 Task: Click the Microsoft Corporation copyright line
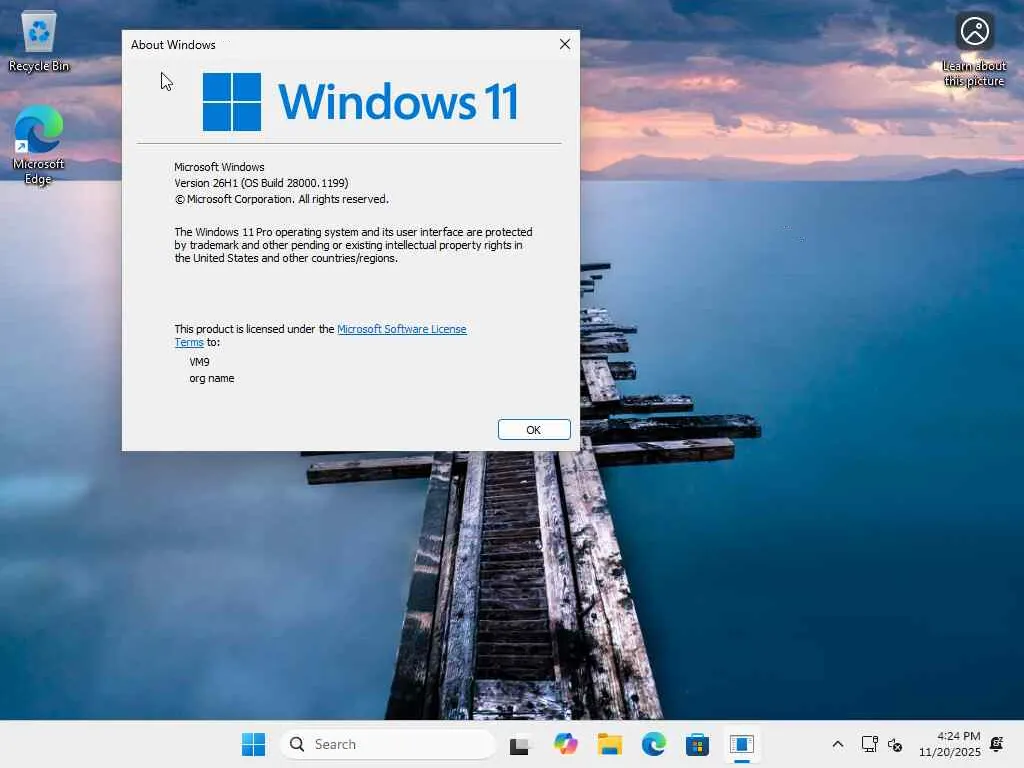pos(281,199)
